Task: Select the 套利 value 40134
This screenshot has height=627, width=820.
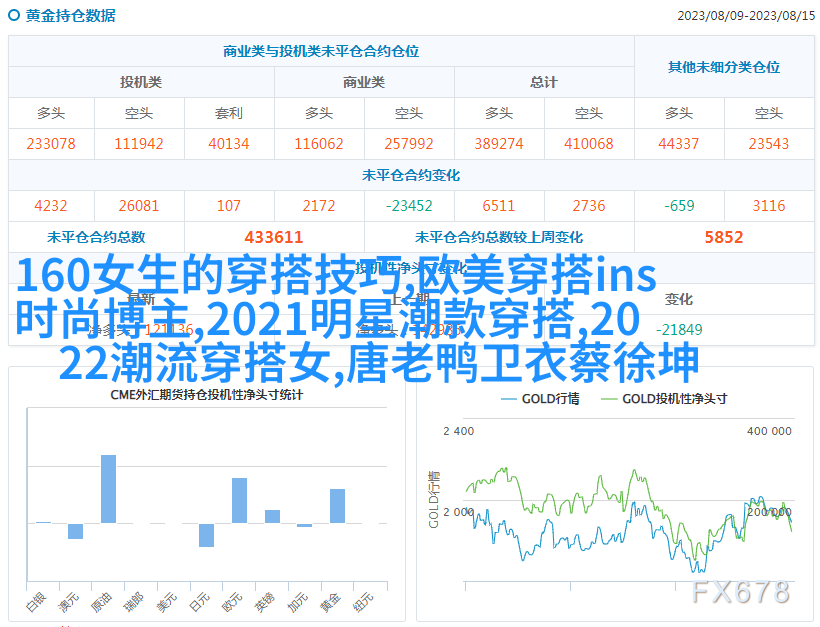Action: pos(229,144)
